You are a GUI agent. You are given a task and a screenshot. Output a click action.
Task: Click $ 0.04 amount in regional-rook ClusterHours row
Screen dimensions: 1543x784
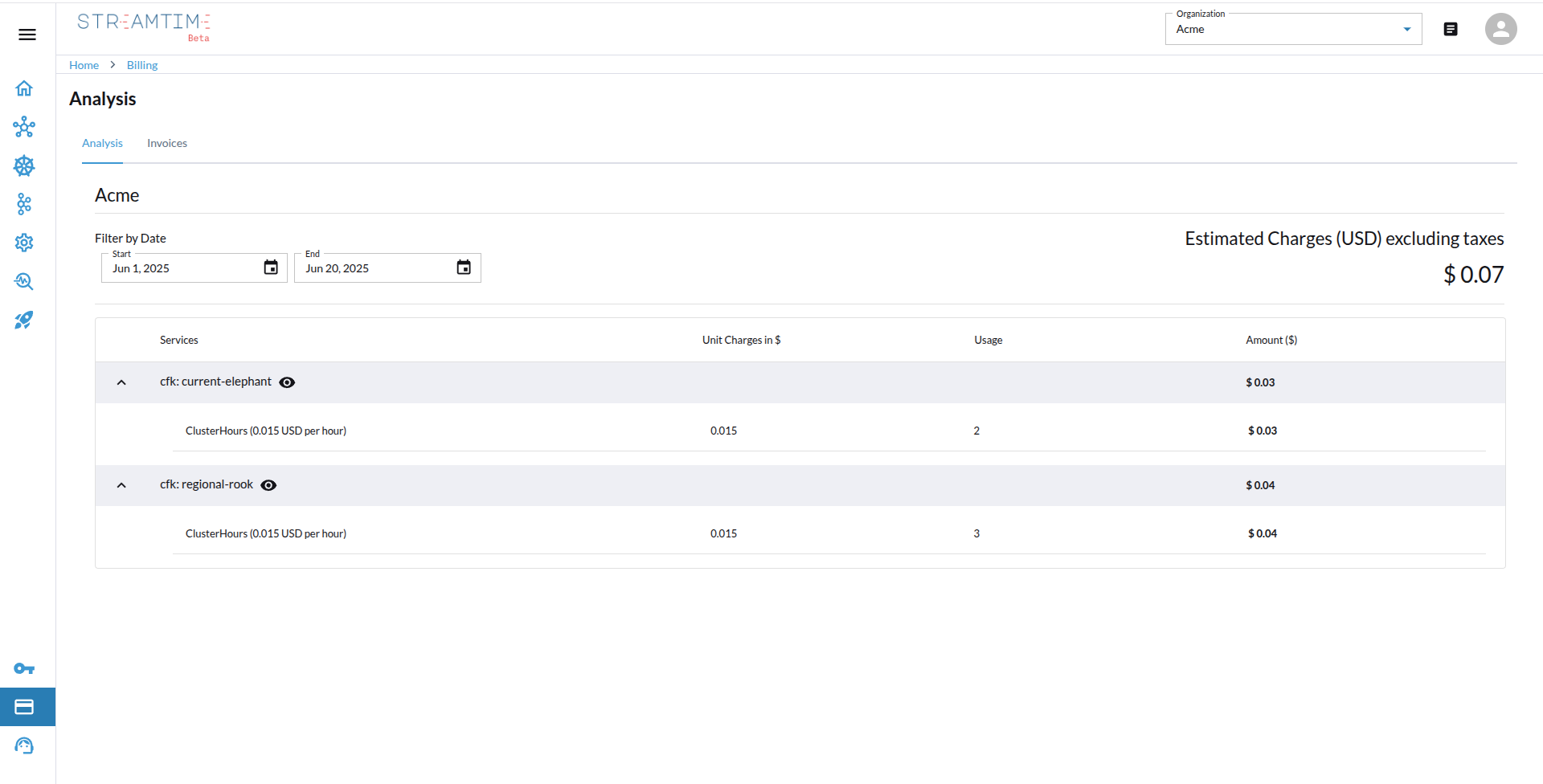click(x=1263, y=533)
